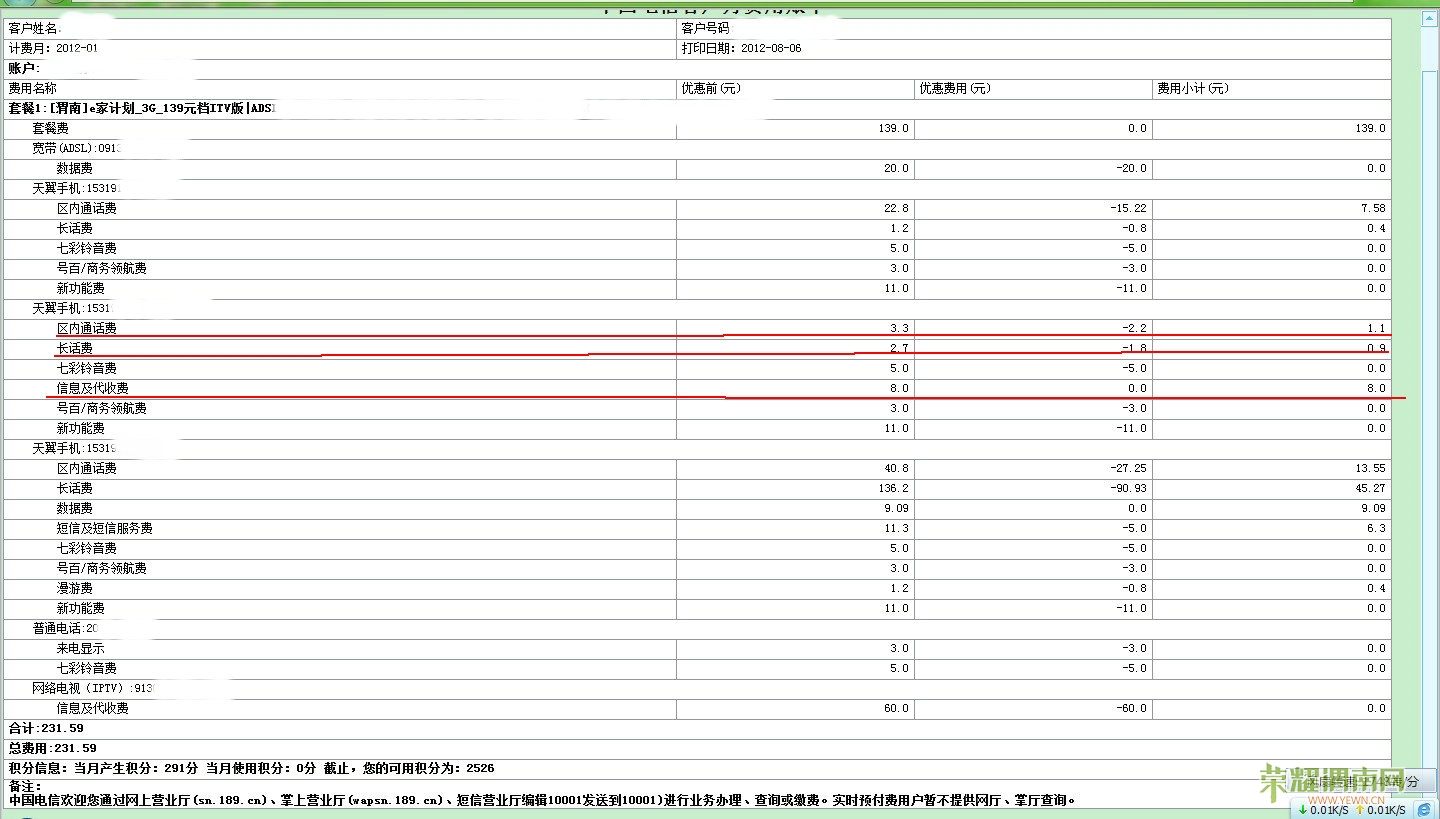Click the 宽带(ADSL):0913 section row
This screenshot has width=1440, height=819.
(697, 148)
